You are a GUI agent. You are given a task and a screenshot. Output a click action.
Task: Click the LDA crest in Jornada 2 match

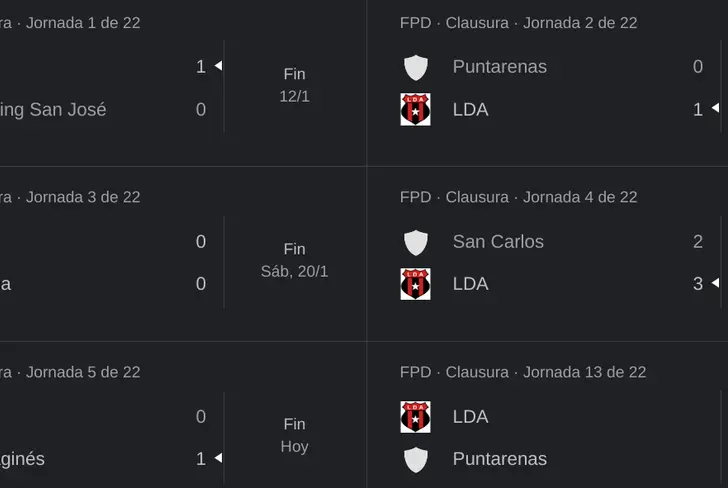click(415, 109)
